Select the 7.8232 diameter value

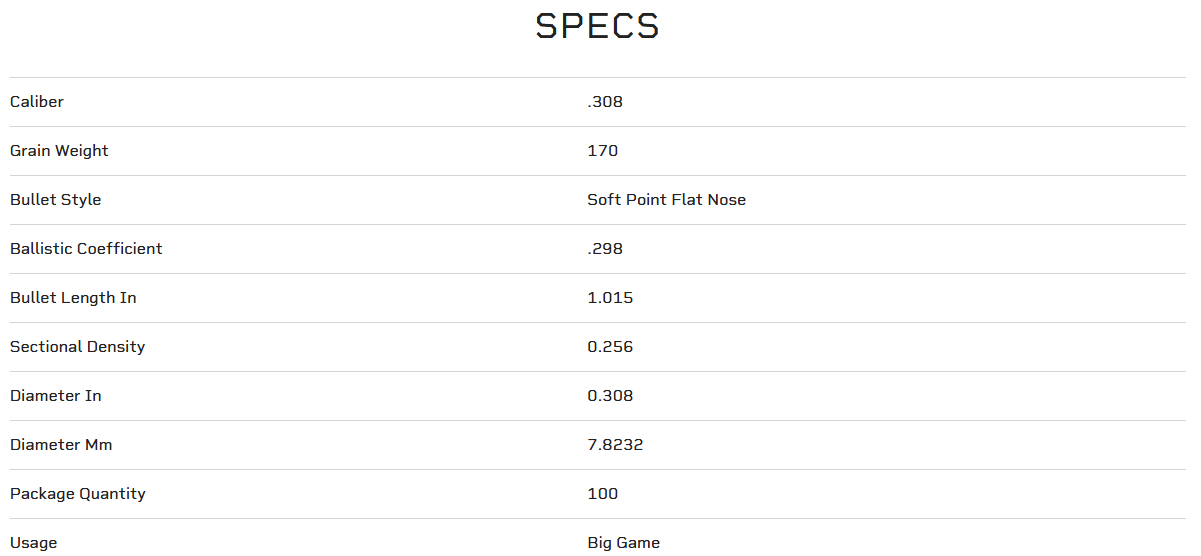point(615,445)
